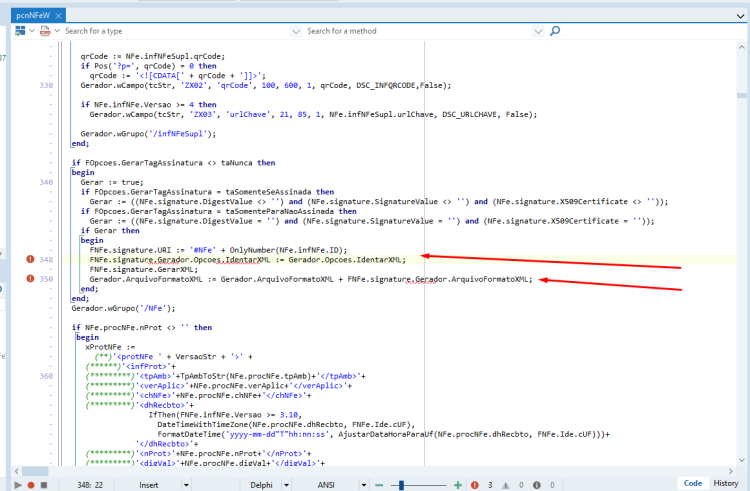Click the 'FNFe.signature.URI' assignment line
750x491 pixels.
point(218,250)
